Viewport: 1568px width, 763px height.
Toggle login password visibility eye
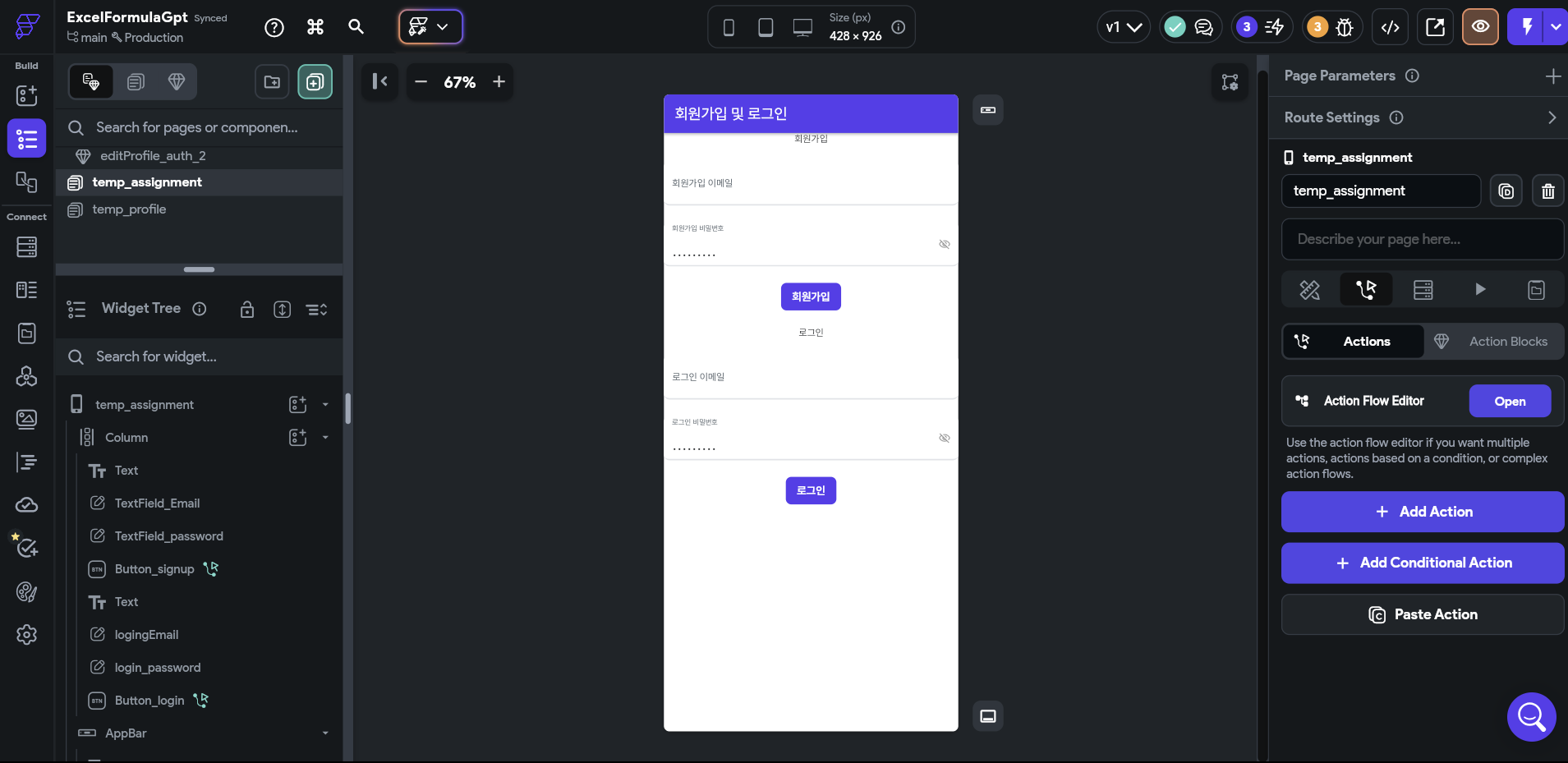coord(945,438)
